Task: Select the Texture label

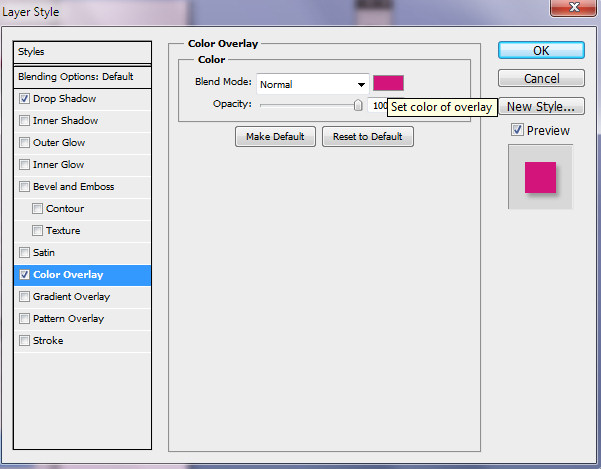Action: click(x=63, y=231)
